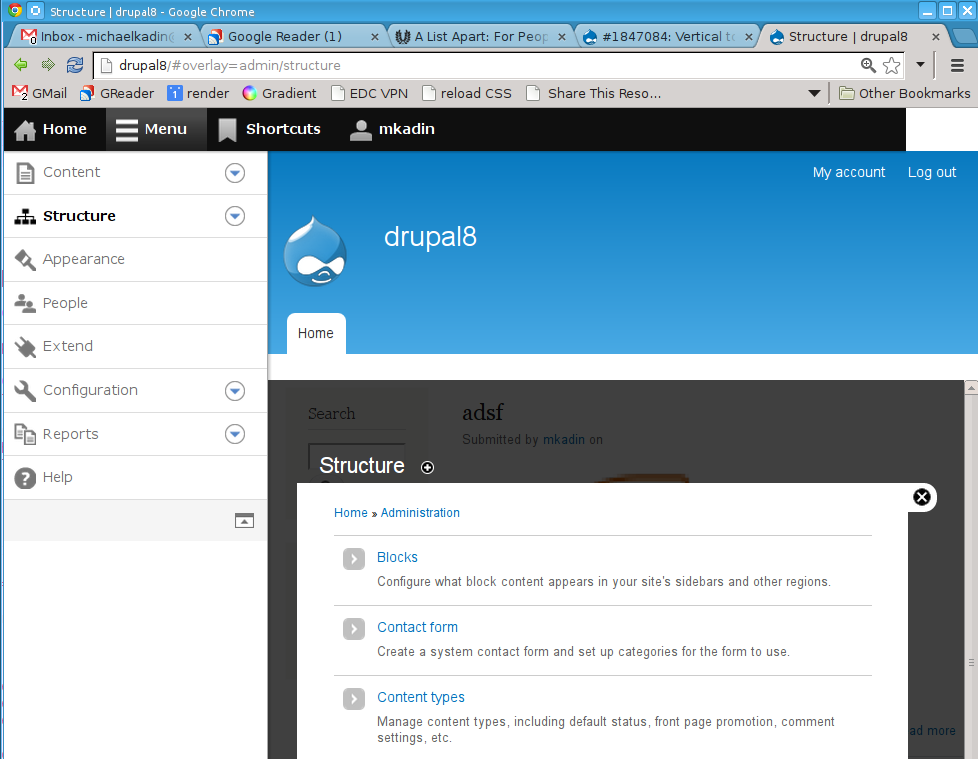Toggle the Menu tray button
This screenshot has height=759, width=978.
point(156,129)
